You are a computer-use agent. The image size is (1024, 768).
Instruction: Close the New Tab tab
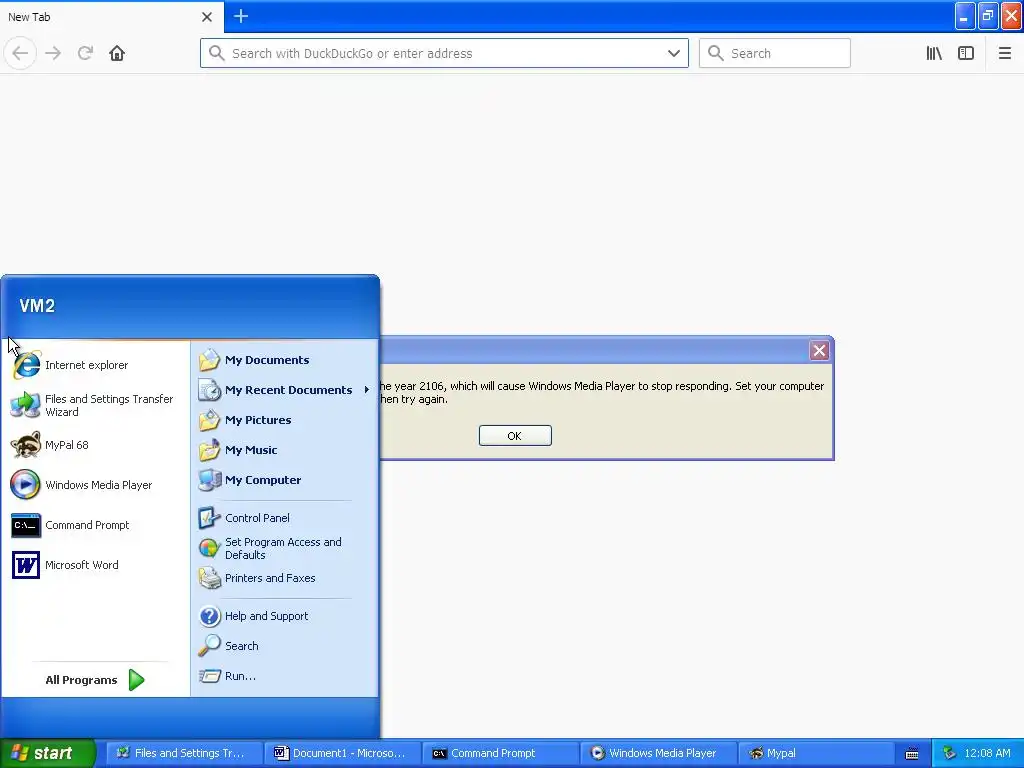(x=207, y=17)
